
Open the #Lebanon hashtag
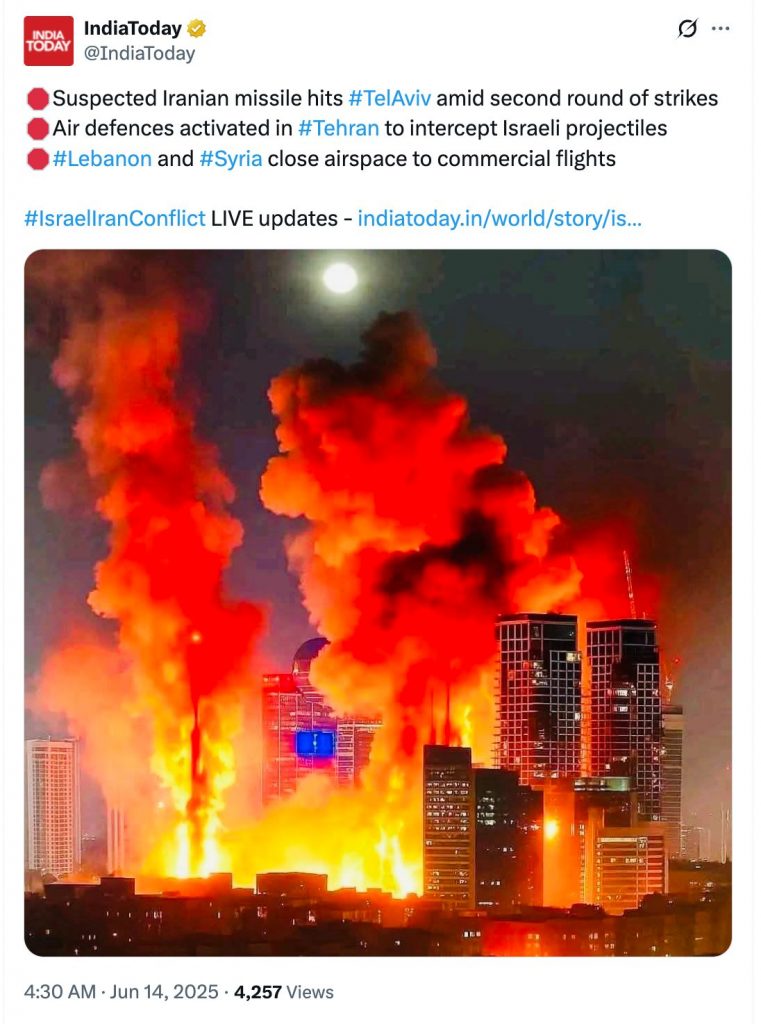coord(102,159)
